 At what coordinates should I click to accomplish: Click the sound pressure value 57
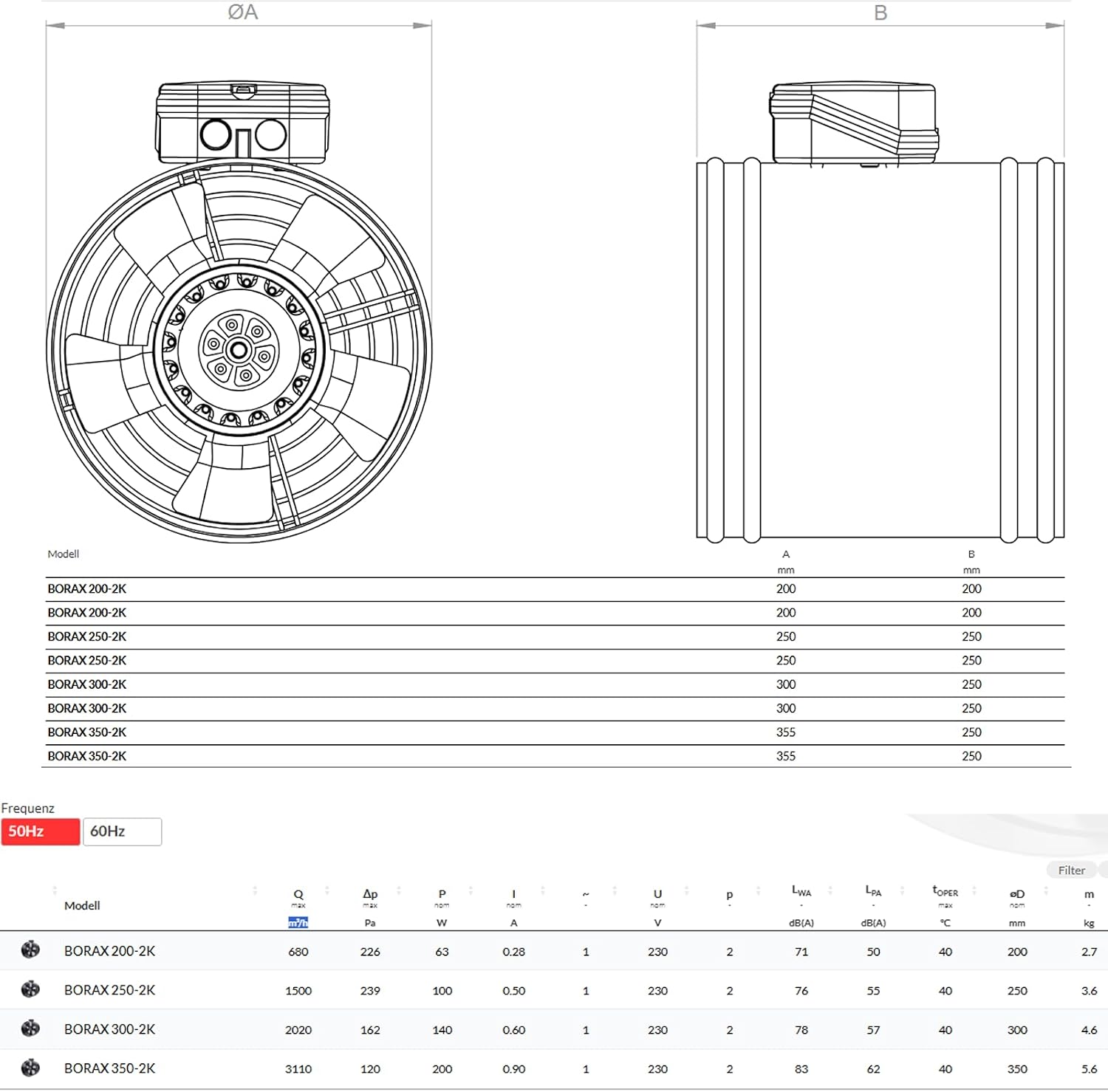pyautogui.click(x=873, y=1030)
